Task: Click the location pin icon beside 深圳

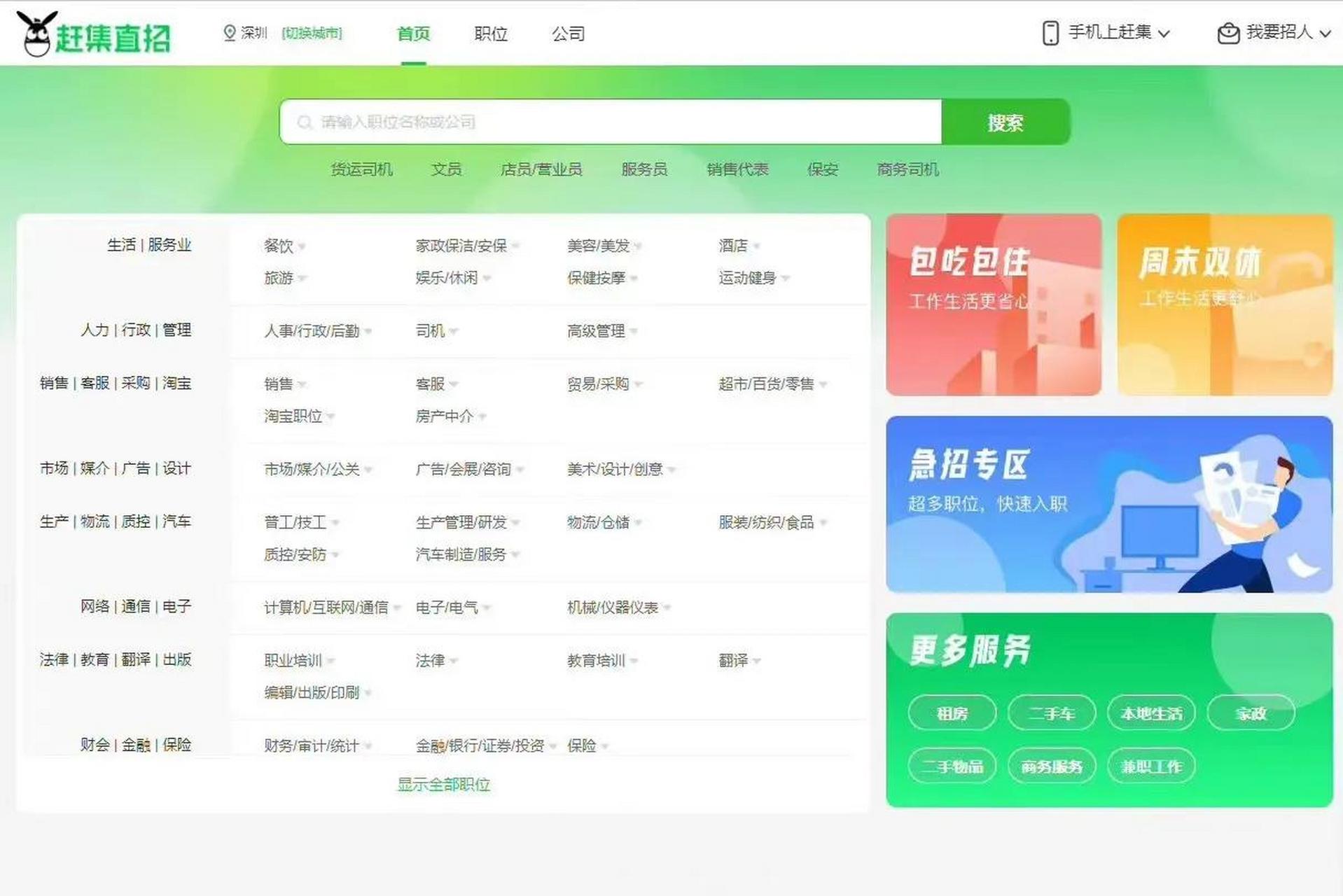Action: click(229, 33)
